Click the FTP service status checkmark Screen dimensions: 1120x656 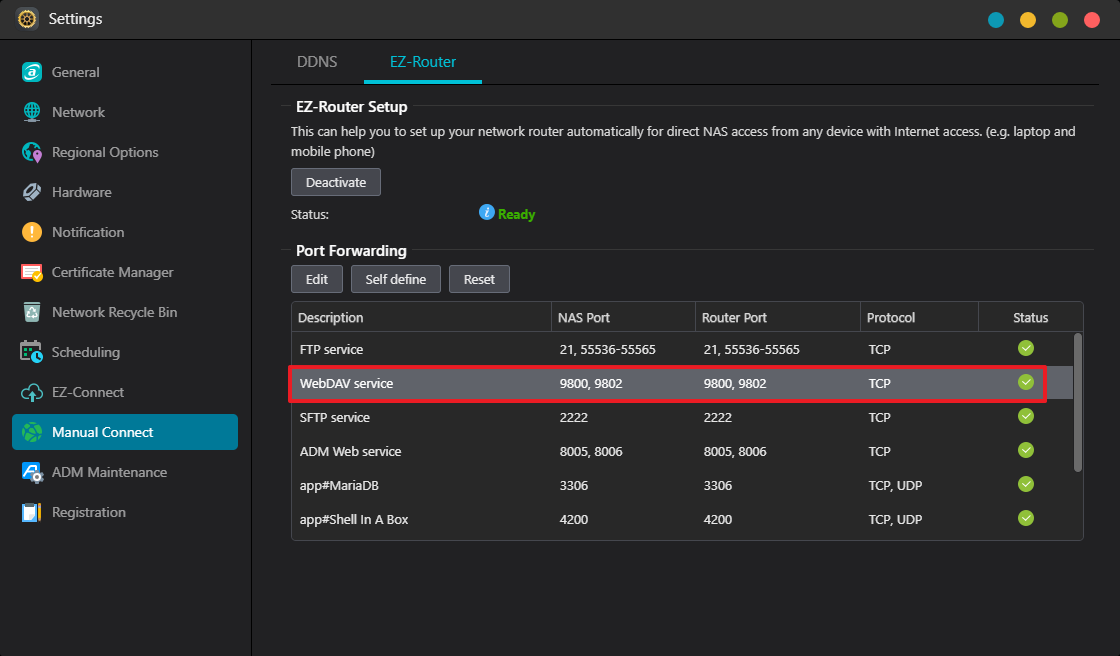[1026, 349]
